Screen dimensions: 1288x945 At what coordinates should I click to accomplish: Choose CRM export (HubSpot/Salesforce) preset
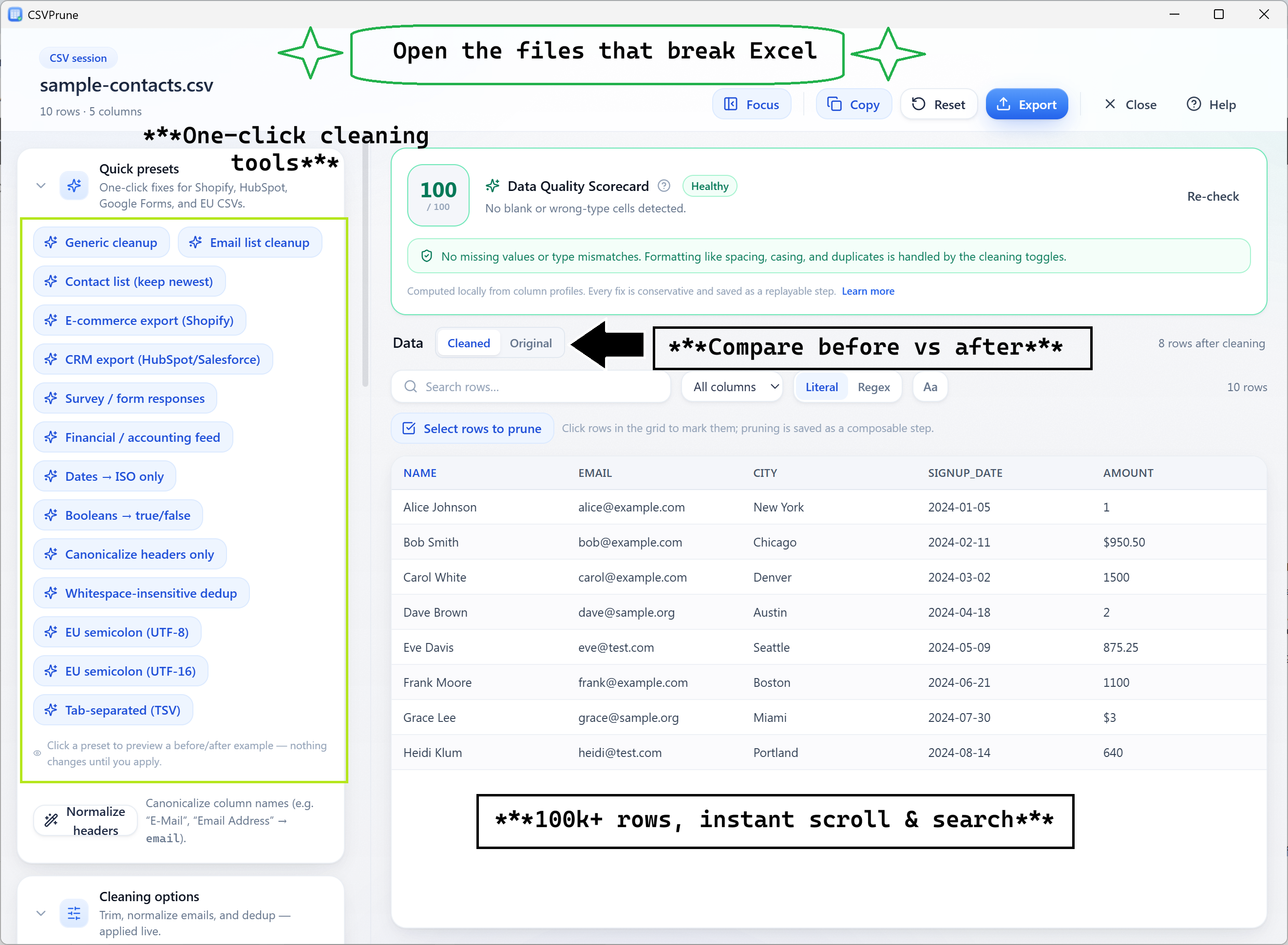pyautogui.click(x=152, y=359)
